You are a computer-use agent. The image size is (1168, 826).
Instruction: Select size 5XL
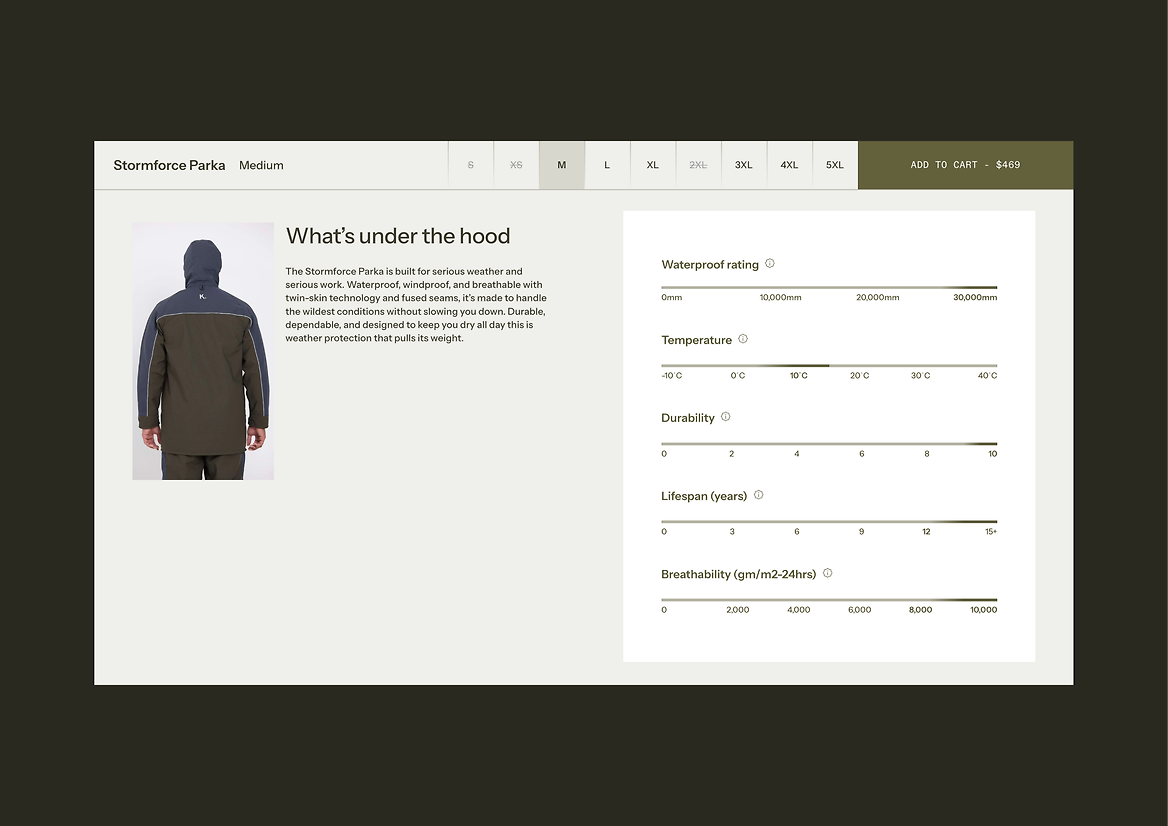[835, 165]
